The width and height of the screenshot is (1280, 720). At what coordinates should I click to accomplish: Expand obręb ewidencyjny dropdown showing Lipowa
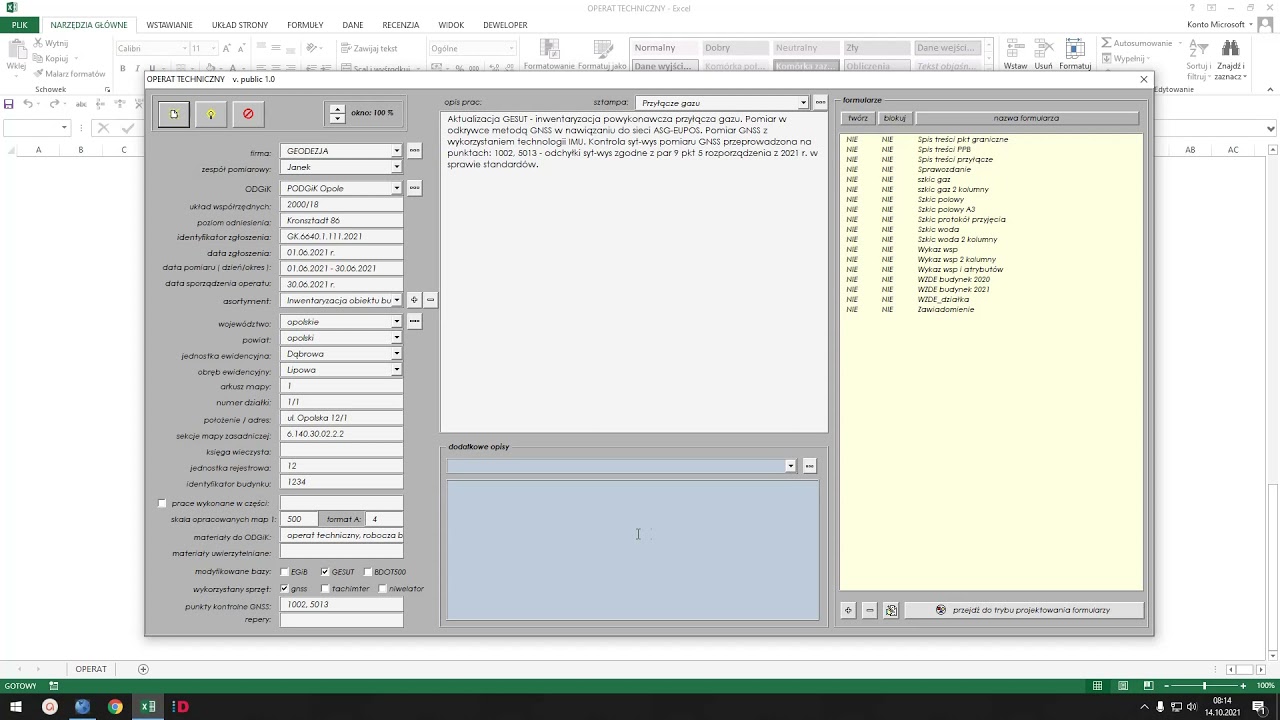pos(397,370)
